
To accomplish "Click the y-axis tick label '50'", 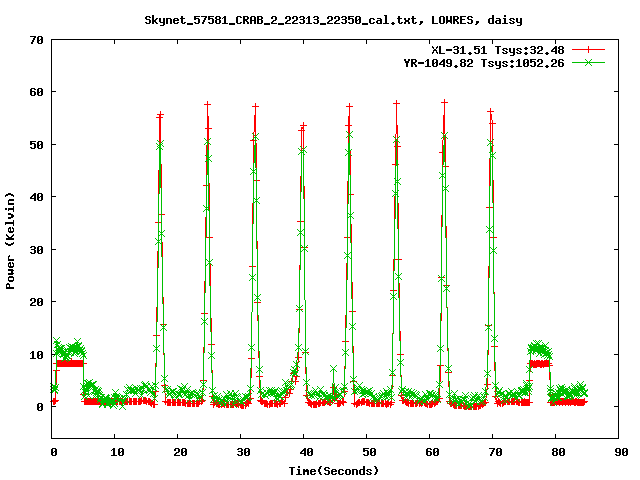I will click(x=36, y=145).
